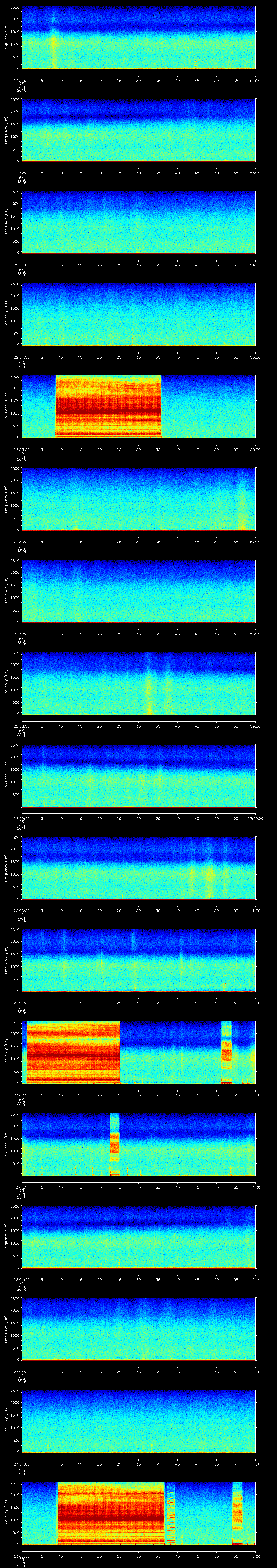Click the 52:00 end label of the first panel
Screen dimensions: 277x1568
(255, 80)
